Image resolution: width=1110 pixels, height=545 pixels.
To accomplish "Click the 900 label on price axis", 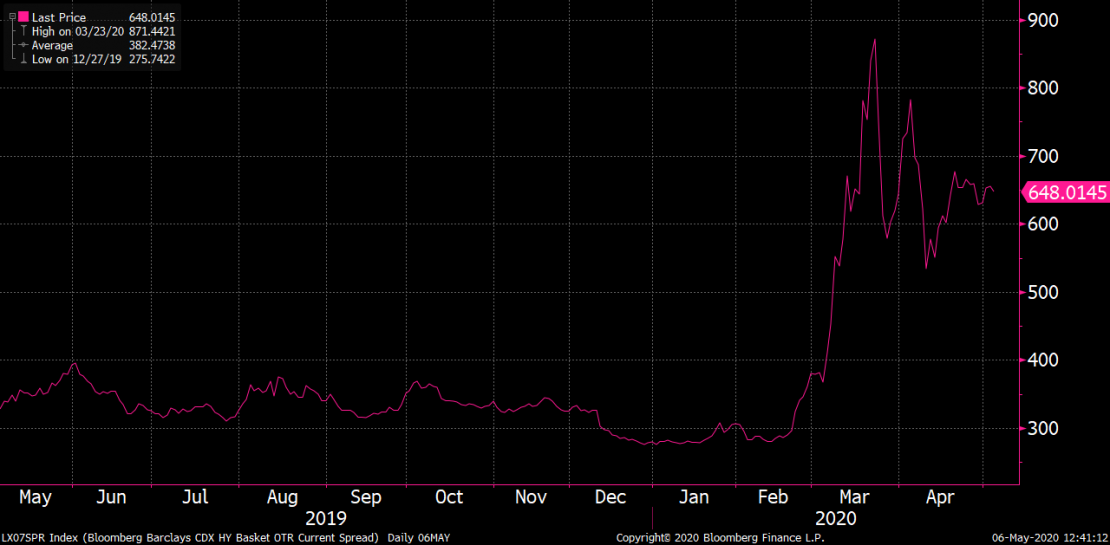I will 1045,20.
